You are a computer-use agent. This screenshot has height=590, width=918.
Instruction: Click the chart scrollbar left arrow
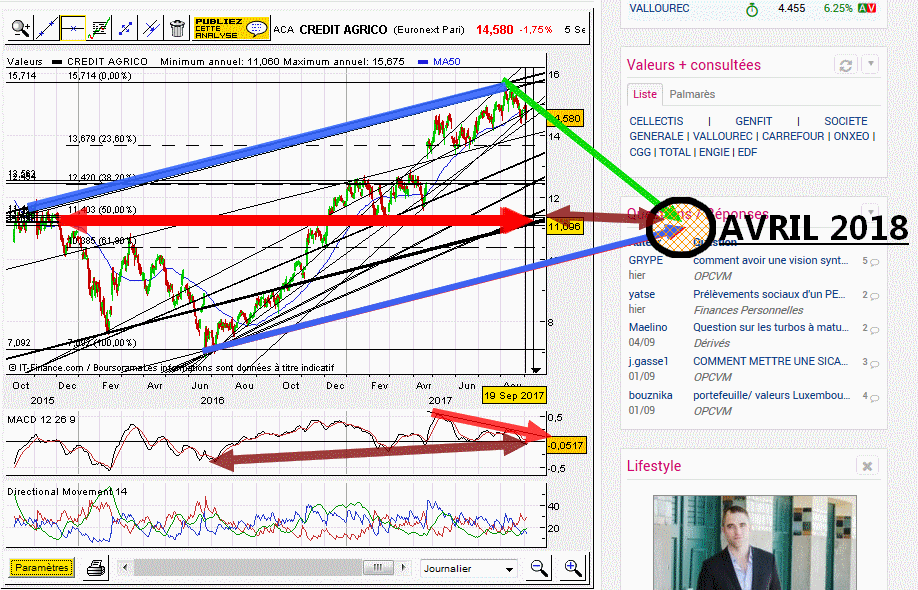click(x=124, y=567)
